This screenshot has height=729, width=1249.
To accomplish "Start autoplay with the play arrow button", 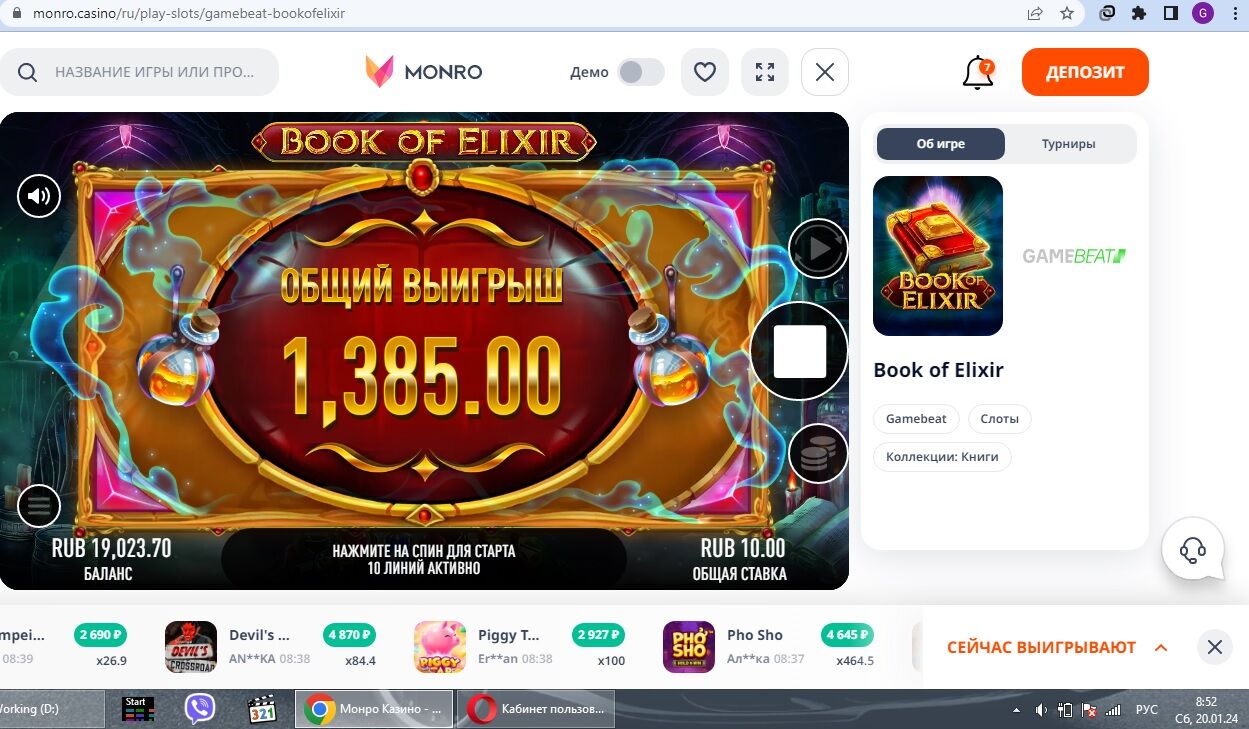I will click(818, 249).
